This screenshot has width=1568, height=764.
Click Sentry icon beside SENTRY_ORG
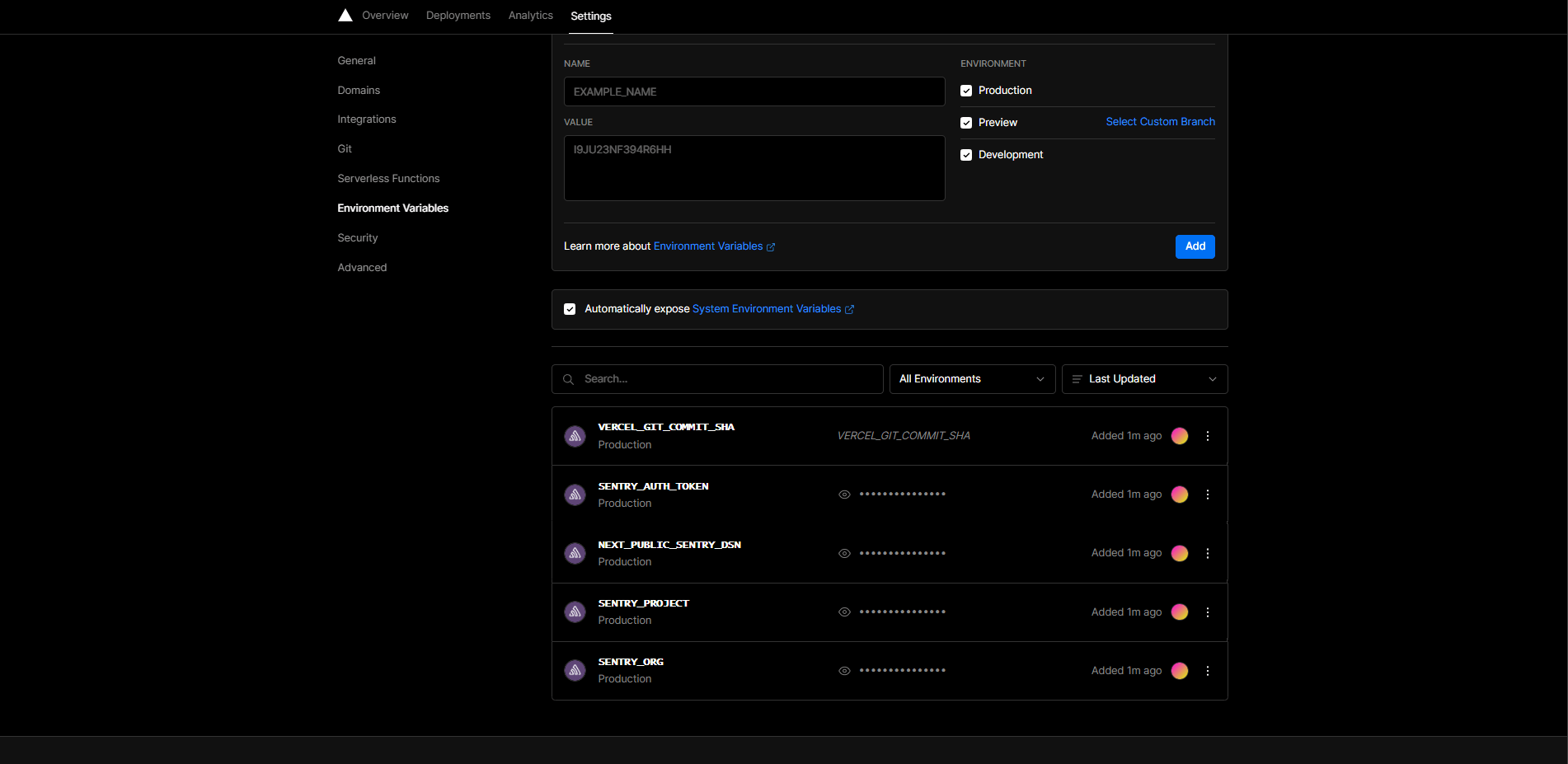(x=575, y=670)
